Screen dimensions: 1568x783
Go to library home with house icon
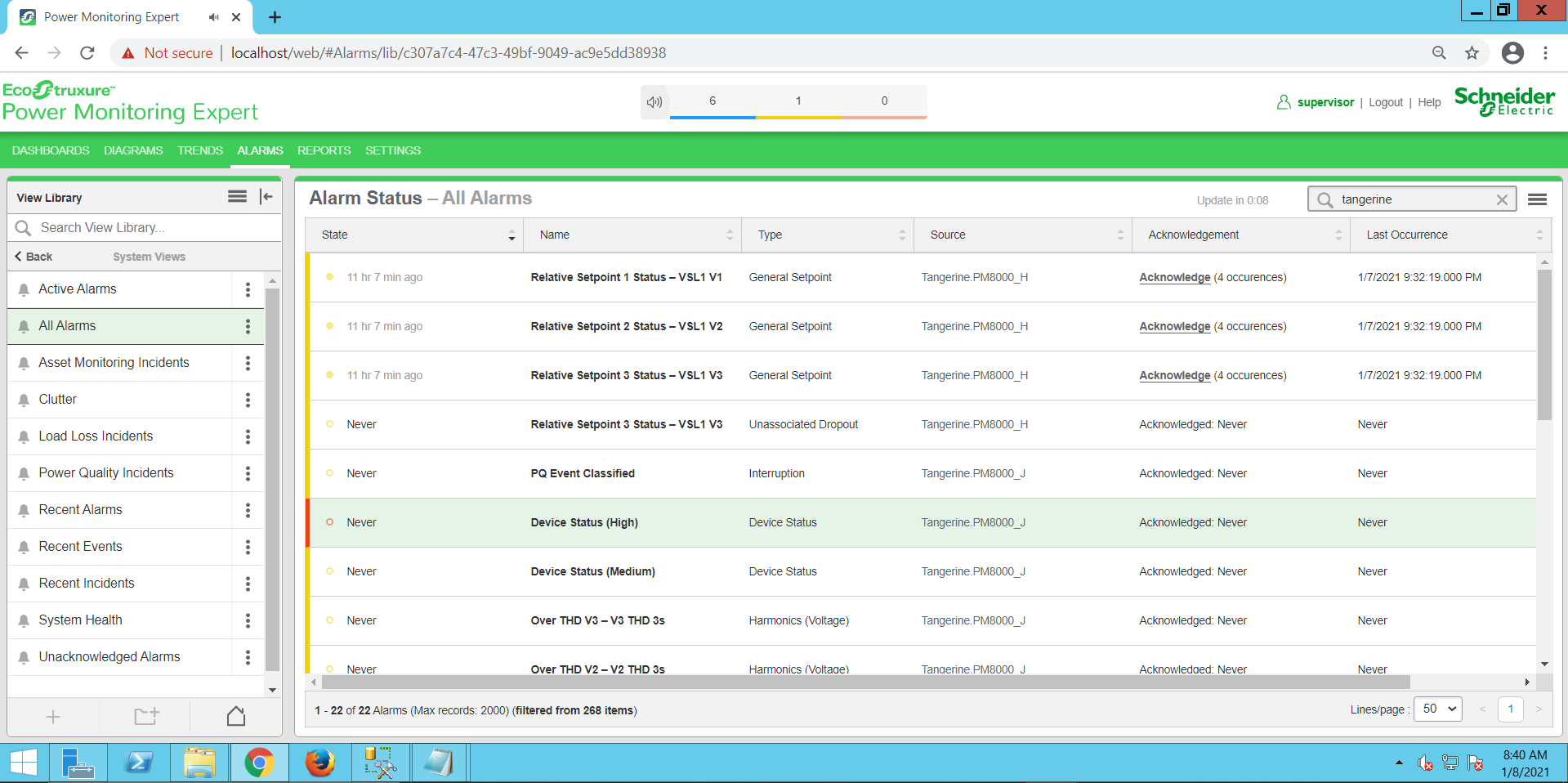[236, 716]
